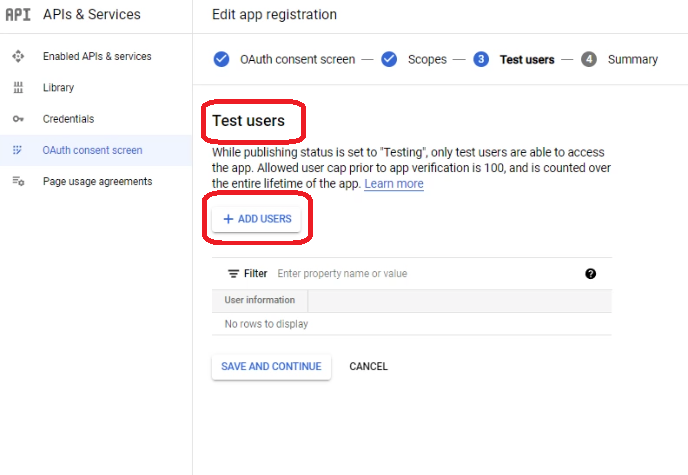Viewport: 688px width, 475px height.
Task: Click the Library icon in sidebar
Action: tap(18, 88)
